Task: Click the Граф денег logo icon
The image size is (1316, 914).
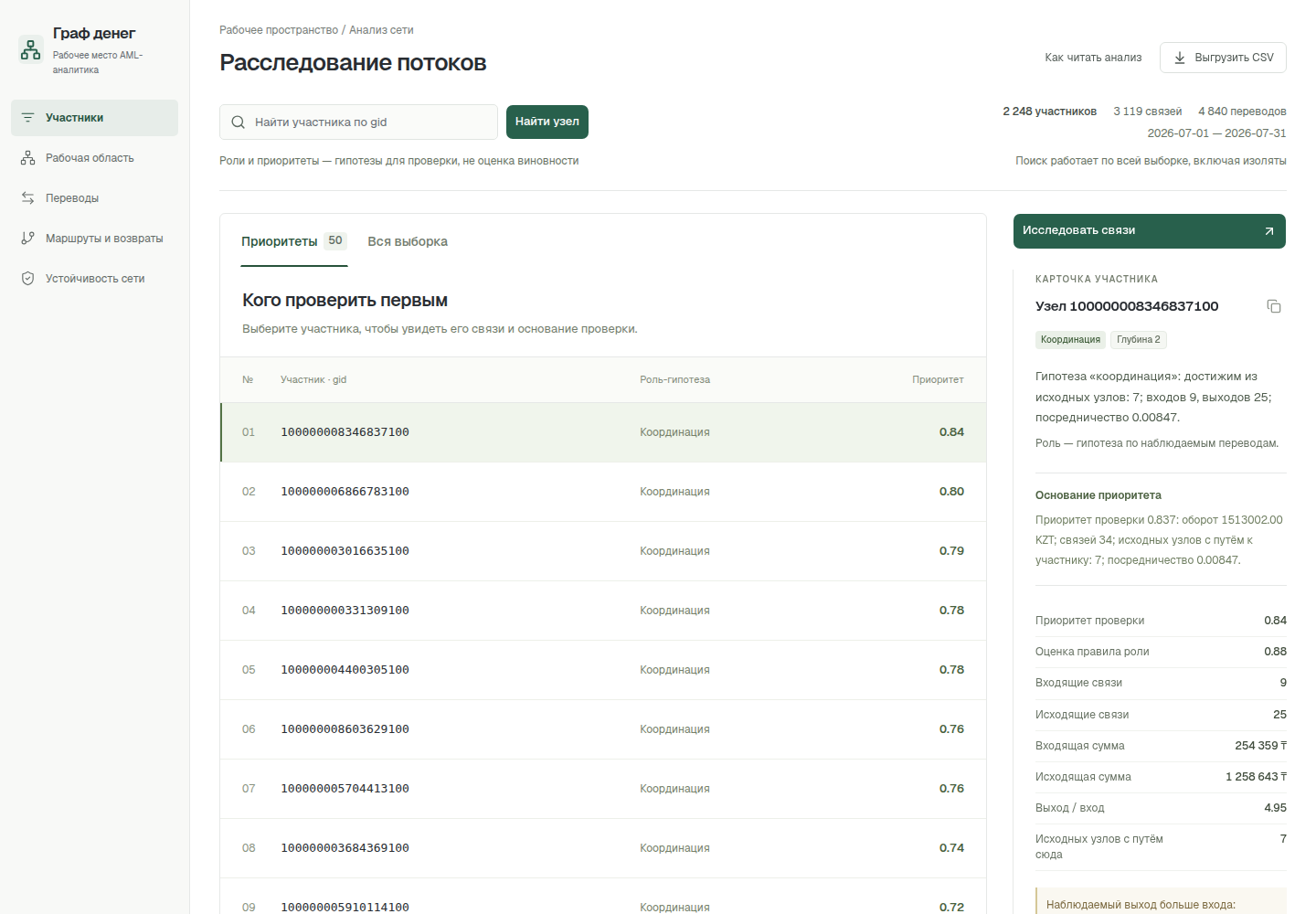Action: point(31,48)
